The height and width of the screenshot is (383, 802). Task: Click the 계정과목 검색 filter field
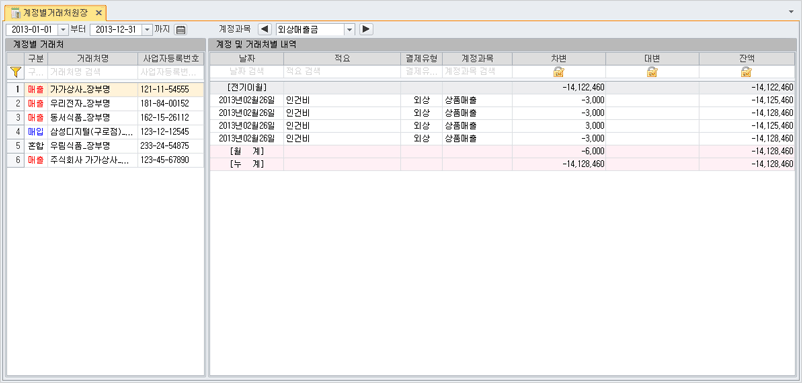(477, 72)
